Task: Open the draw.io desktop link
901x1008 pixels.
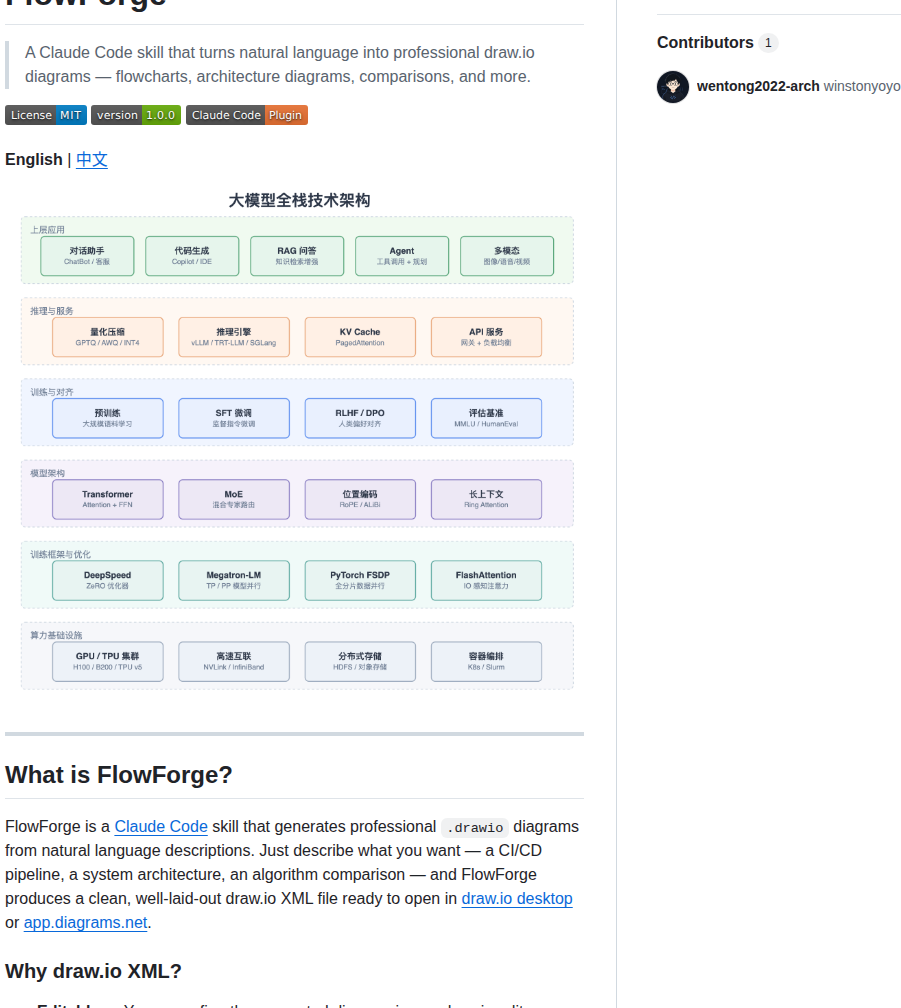Action: [517, 899]
